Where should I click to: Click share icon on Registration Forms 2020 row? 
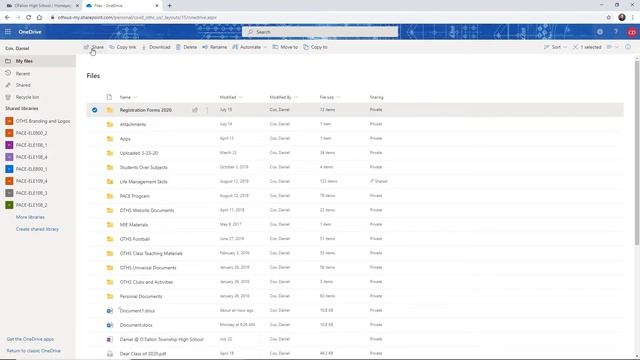point(195,110)
